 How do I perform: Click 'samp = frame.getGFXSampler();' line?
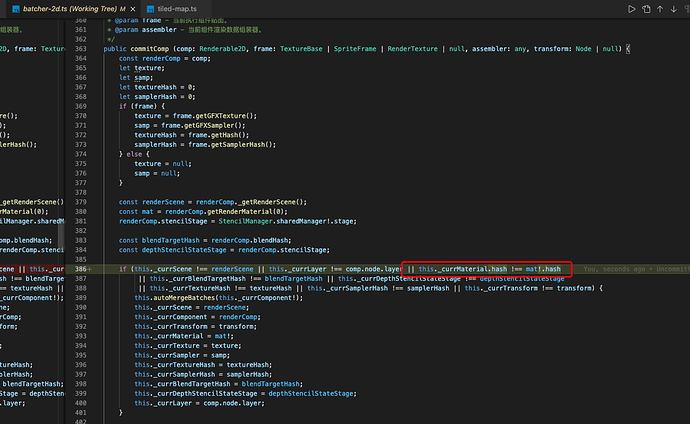pos(190,126)
